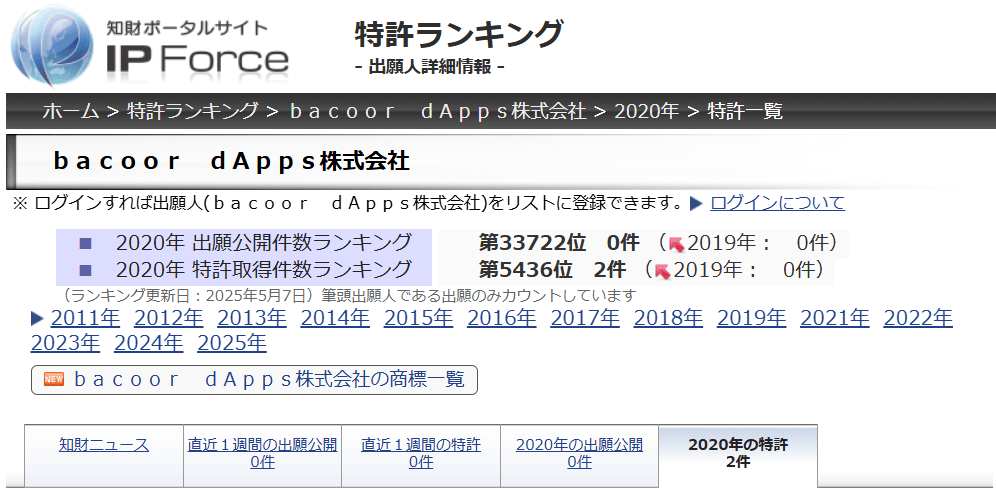Screen dimensions: 996x490
Task: Click square bullet before 出願公開件数ランキング
Action: pos(86,243)
